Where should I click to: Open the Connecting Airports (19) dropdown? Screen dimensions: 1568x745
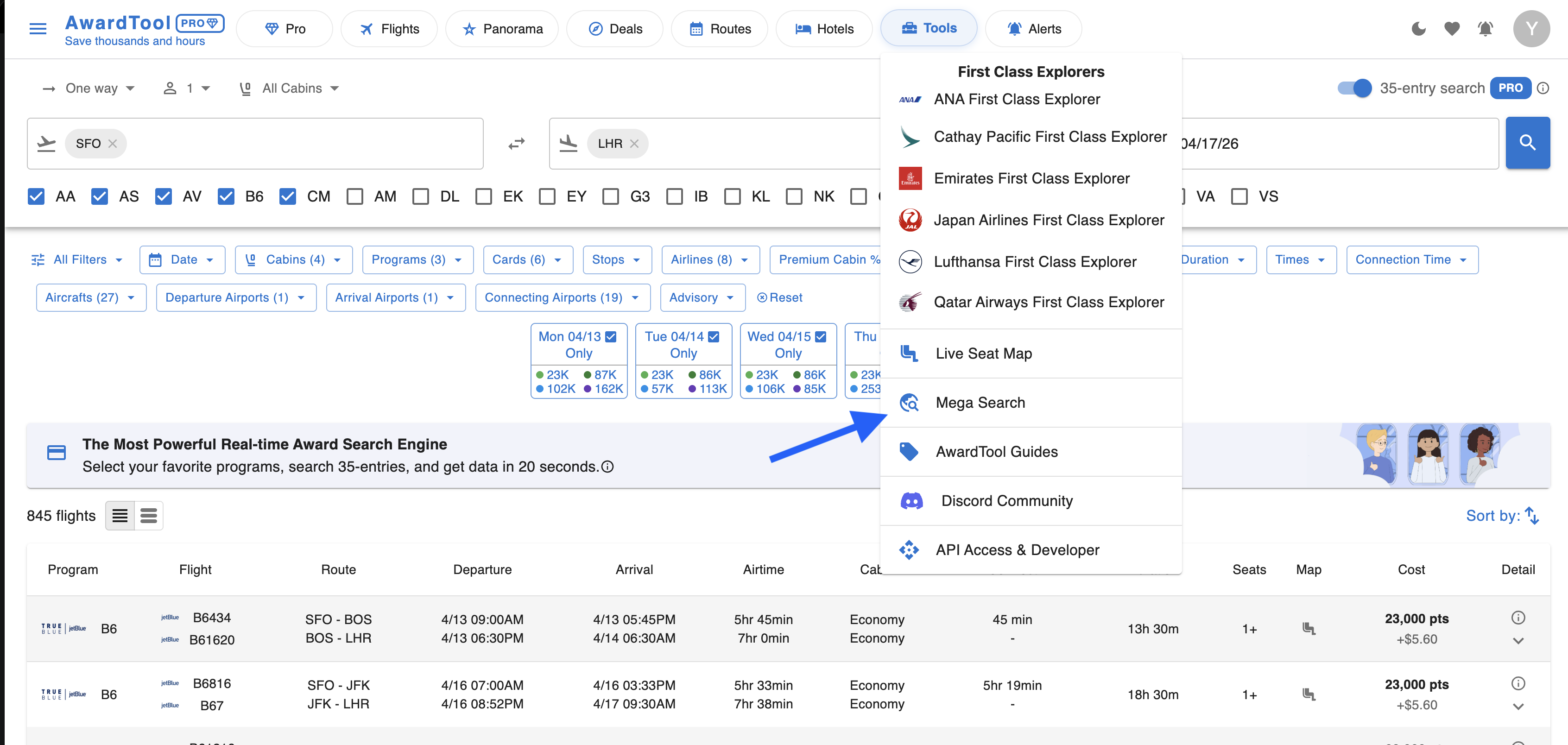[x=563, y=297]
